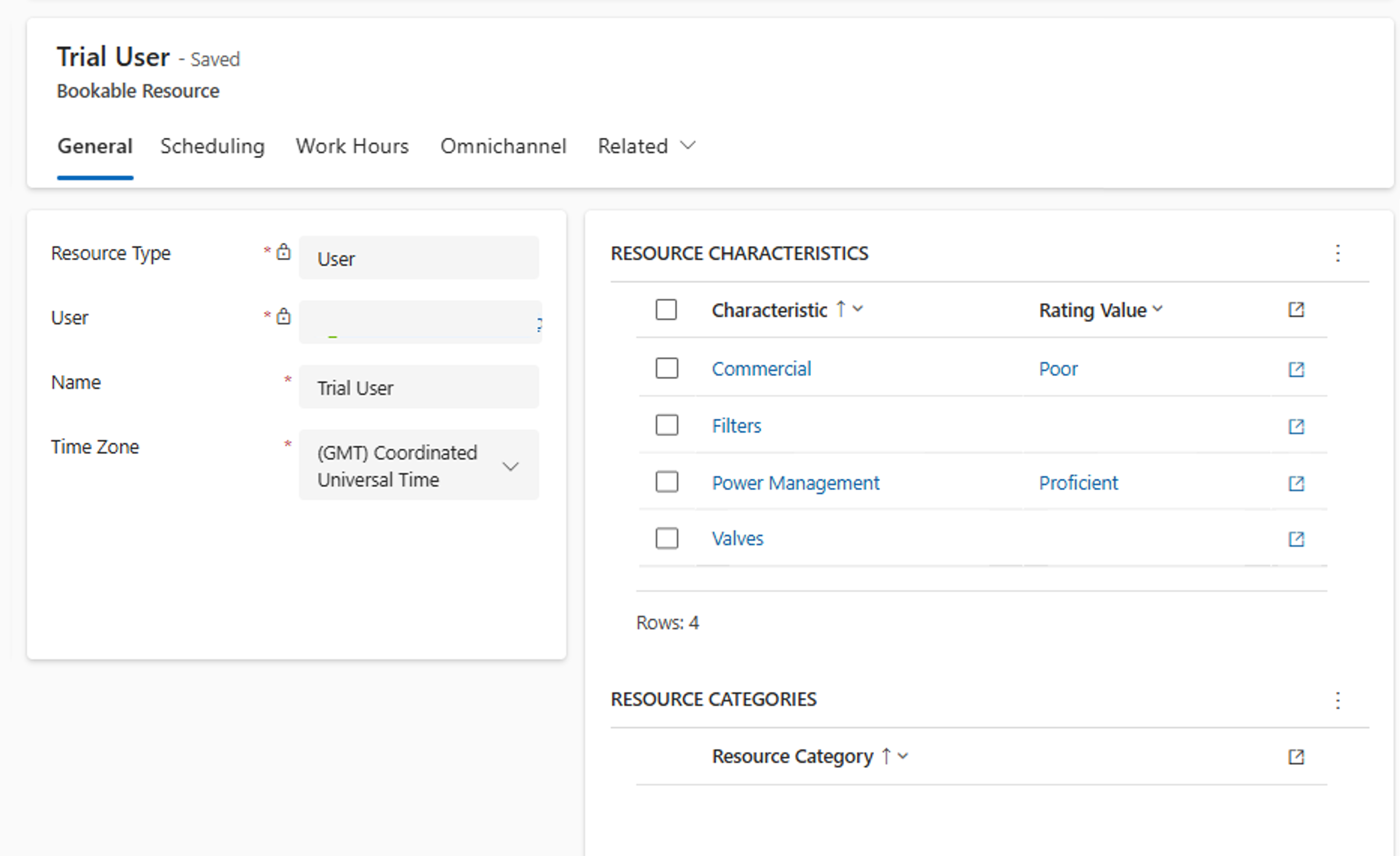
Task: Click the RESOURCE CHARACTERISTICS section heading
Action: click(739, 253)
